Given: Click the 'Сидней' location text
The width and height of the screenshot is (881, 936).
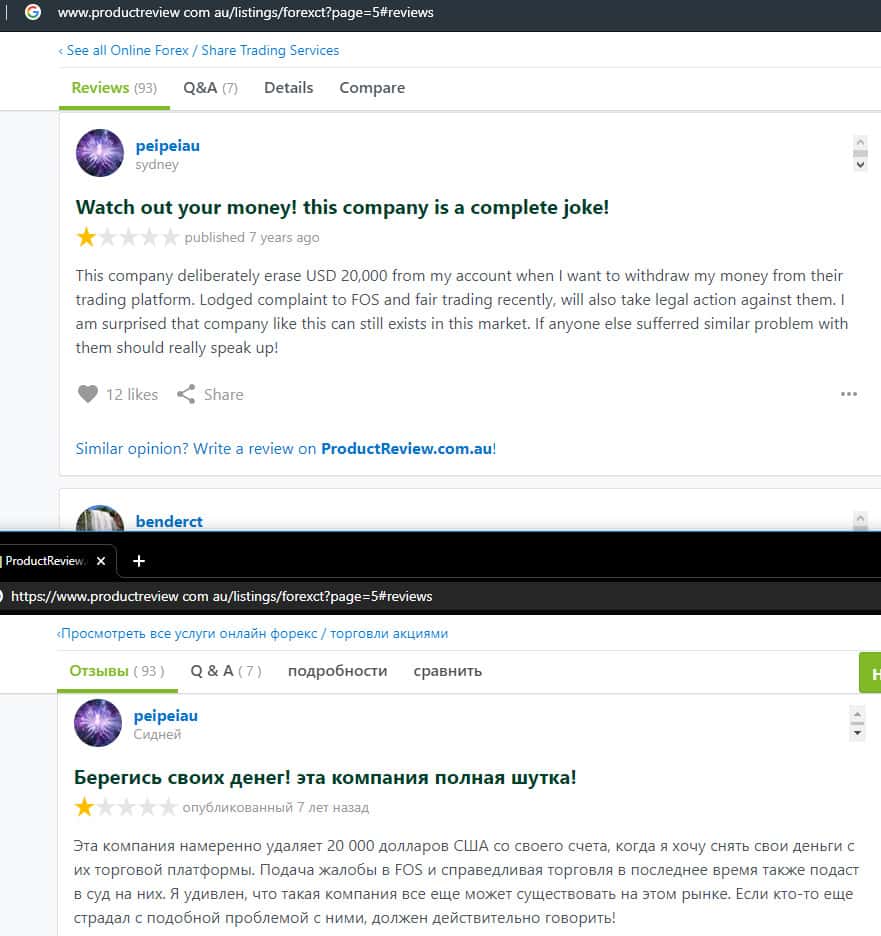Looking at the screenshot, I should [157, 735].
